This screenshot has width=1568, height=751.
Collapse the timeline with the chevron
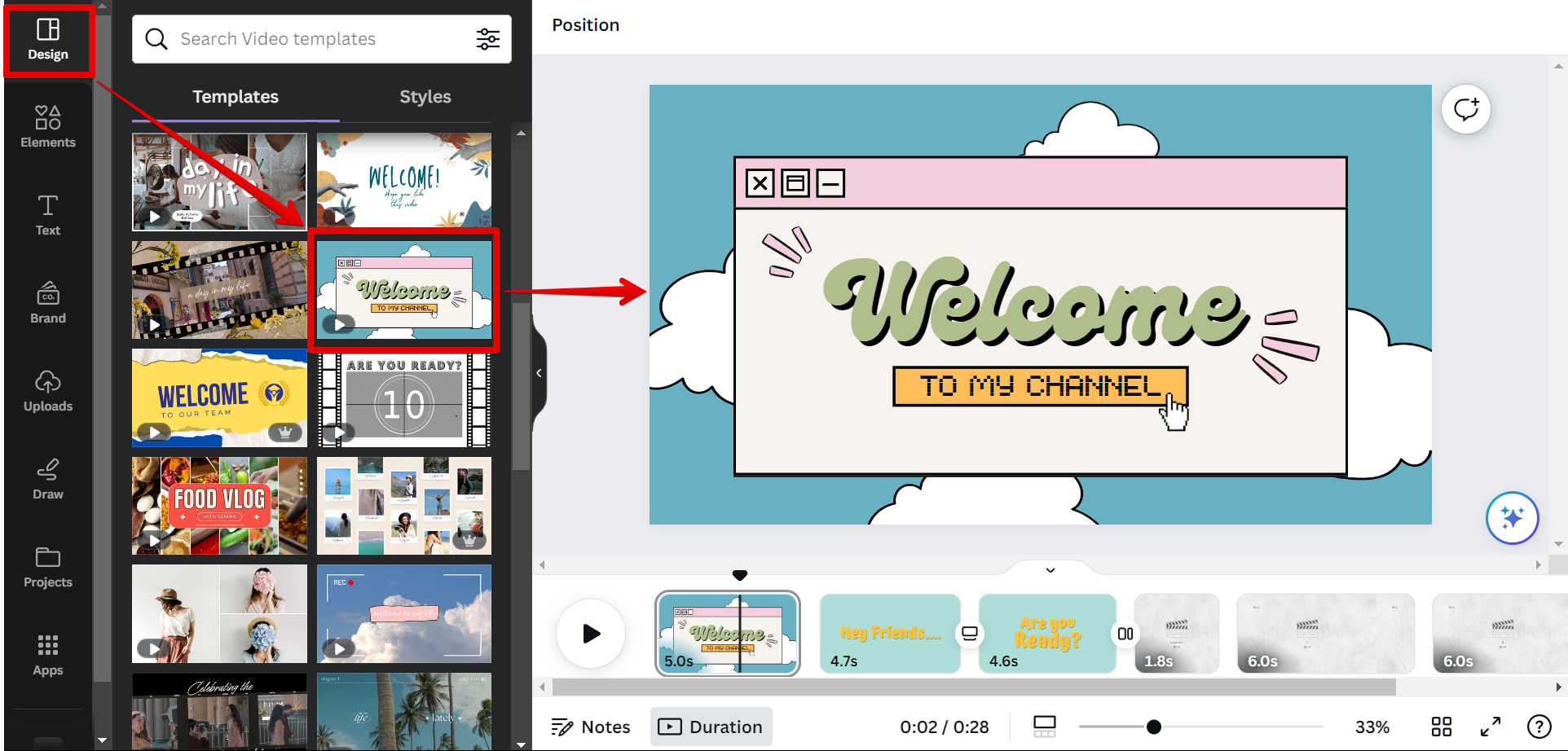[x=1050, y=570]
